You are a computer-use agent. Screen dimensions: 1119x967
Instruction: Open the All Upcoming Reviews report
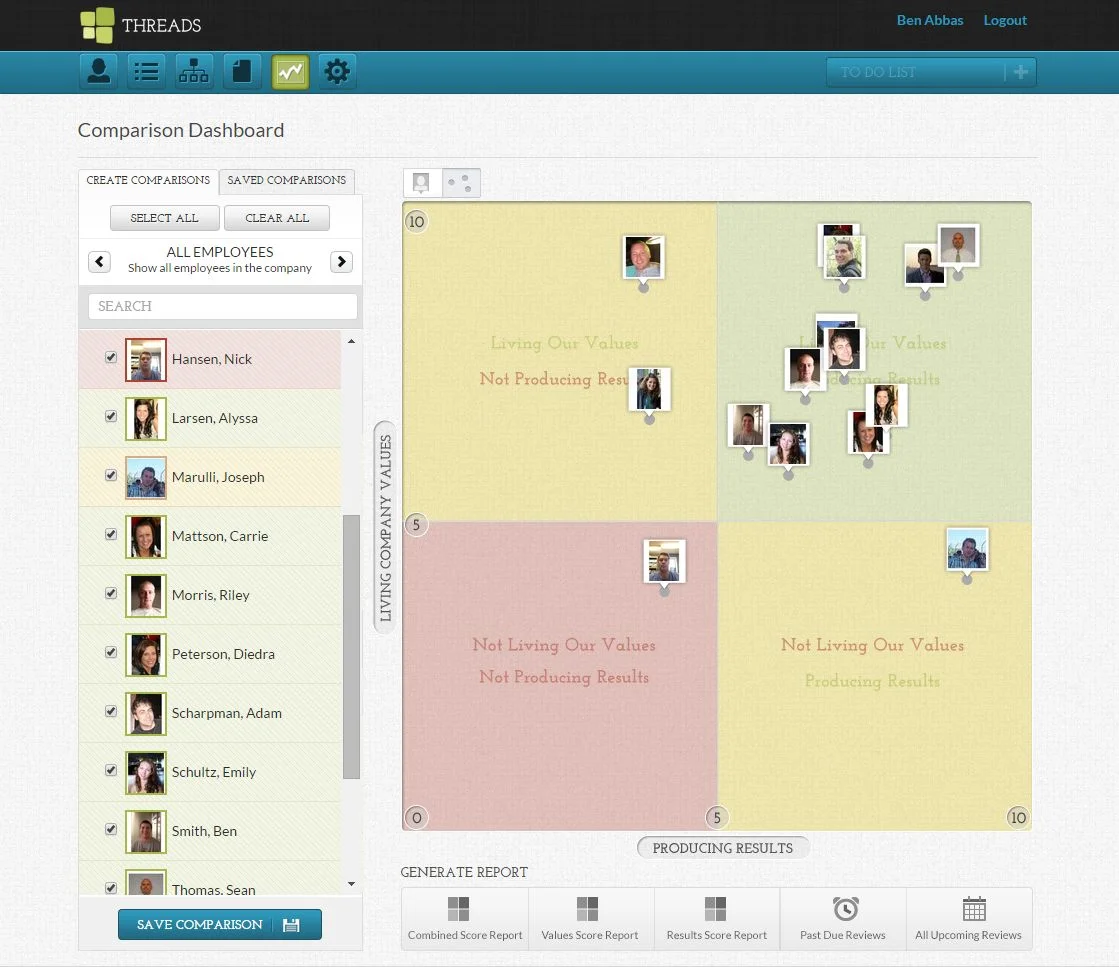click(968, 918)
